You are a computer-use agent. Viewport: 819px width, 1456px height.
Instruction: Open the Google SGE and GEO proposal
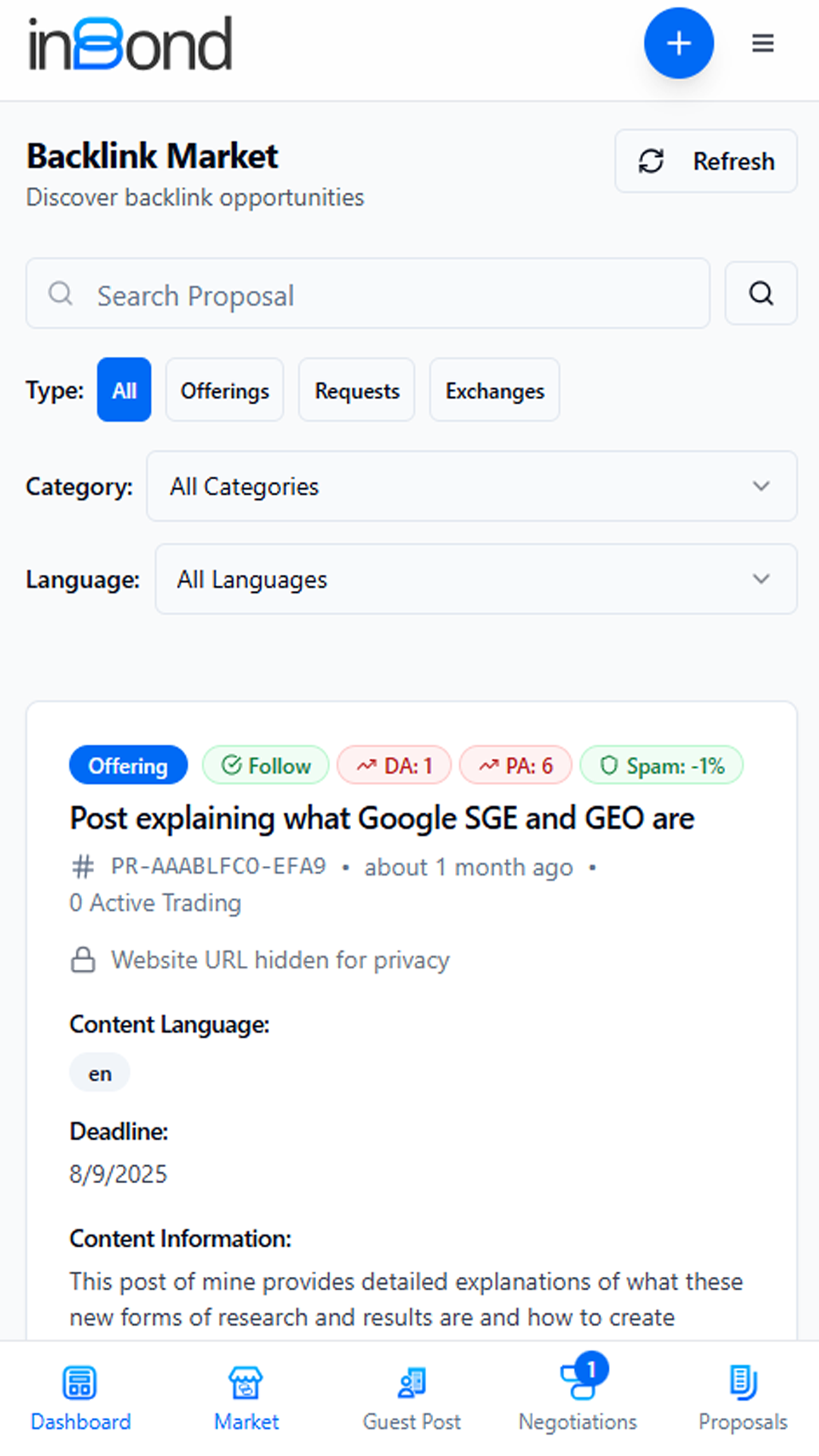tap(382, 818)
